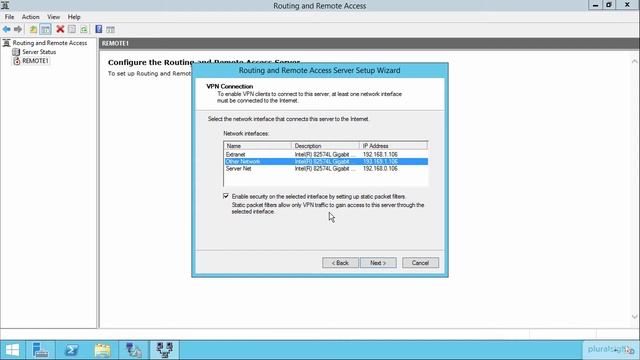Viewport: 640px width, 360px height.
Task: Open the Windows Start button
Action: pos(12,350)
